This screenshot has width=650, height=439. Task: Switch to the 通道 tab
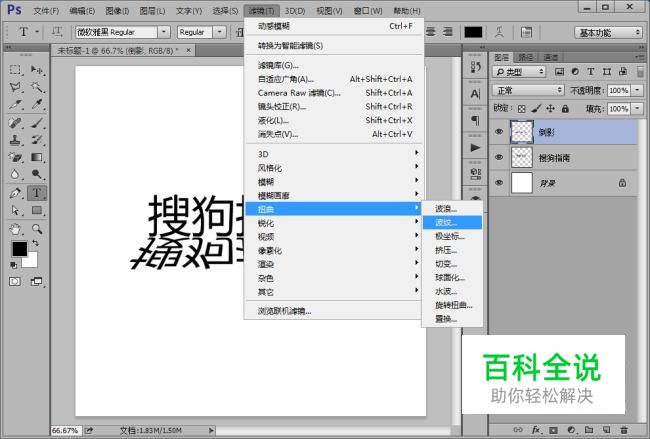coord(551,57)
